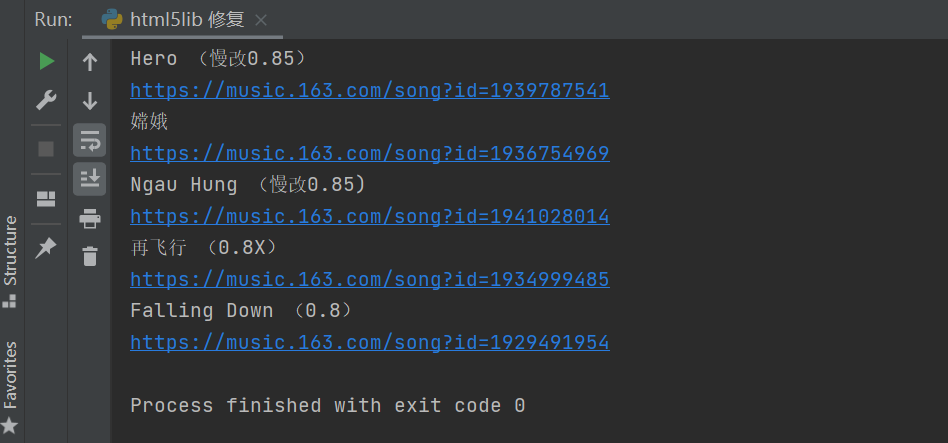This screenshot has height=443, width=948.
Task: Restore layout icon in run toolbar
Action: (46, 199)
